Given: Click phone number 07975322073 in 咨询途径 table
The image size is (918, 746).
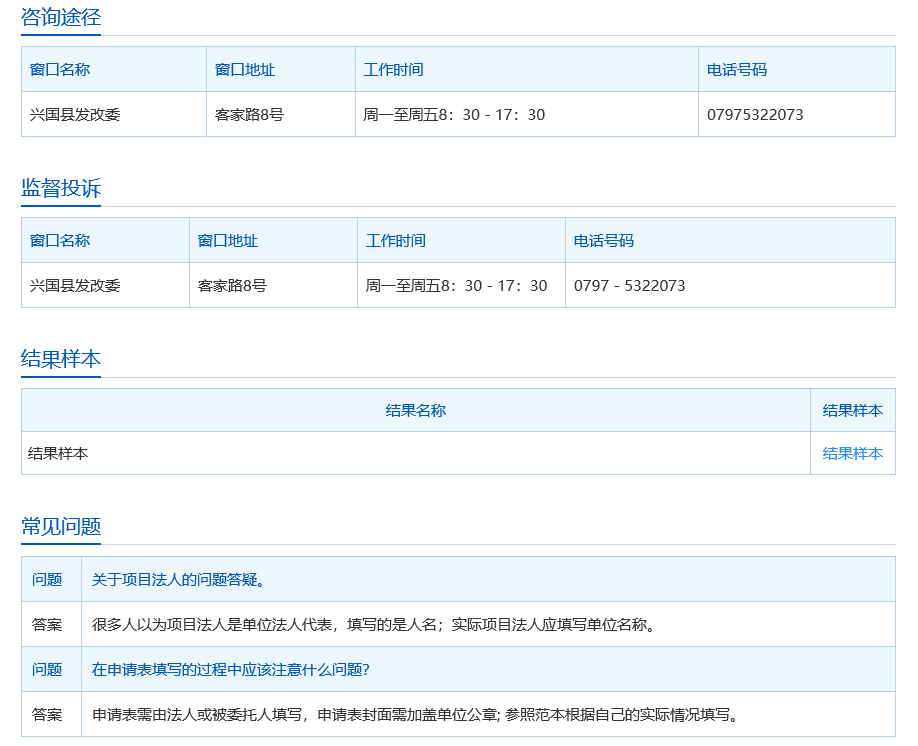Looking at the screenshot, I should pyautogui.click(x=755, y=115).
